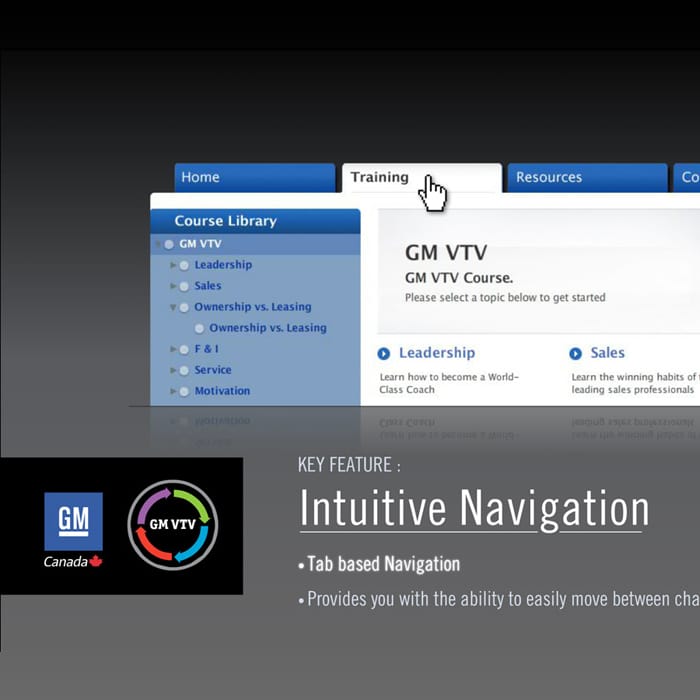Click the 'GM VTV Course.' subtitle
700x700 pixels.
coord(459,278)
